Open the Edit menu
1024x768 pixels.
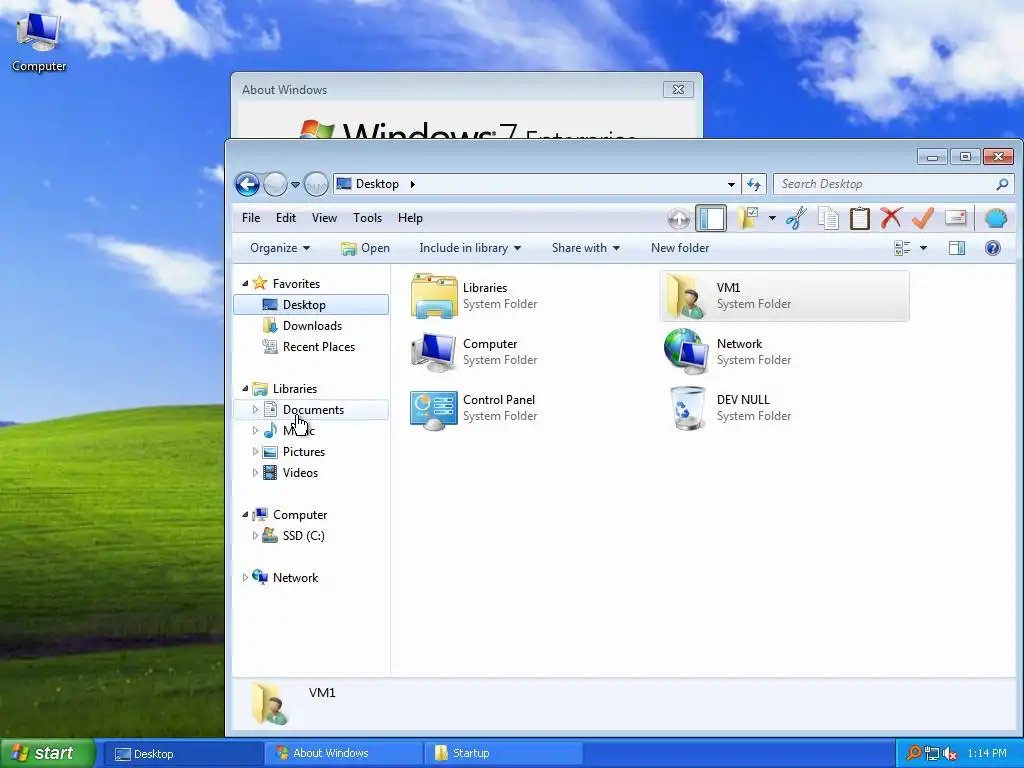point(285,218)
